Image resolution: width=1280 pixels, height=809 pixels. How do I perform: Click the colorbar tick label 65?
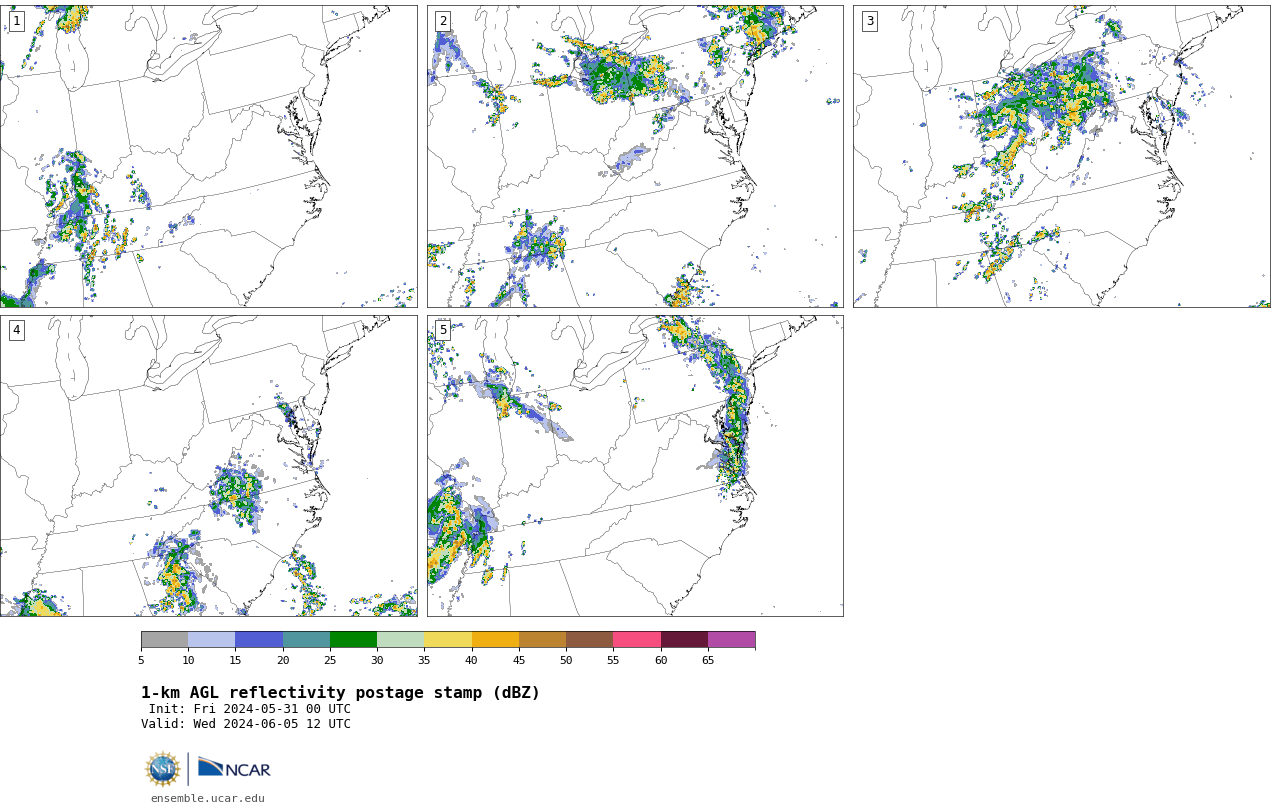click(708, 660)
